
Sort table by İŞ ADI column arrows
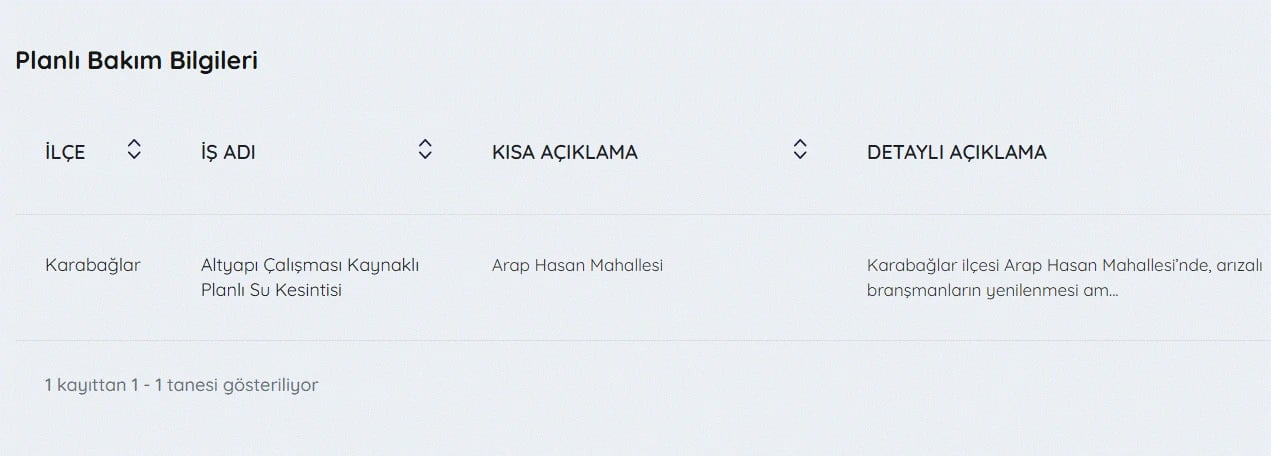(x=425, y=150)
